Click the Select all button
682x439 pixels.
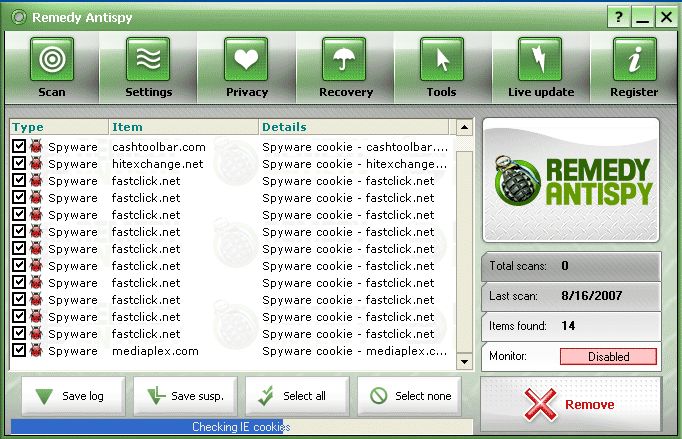297,396
